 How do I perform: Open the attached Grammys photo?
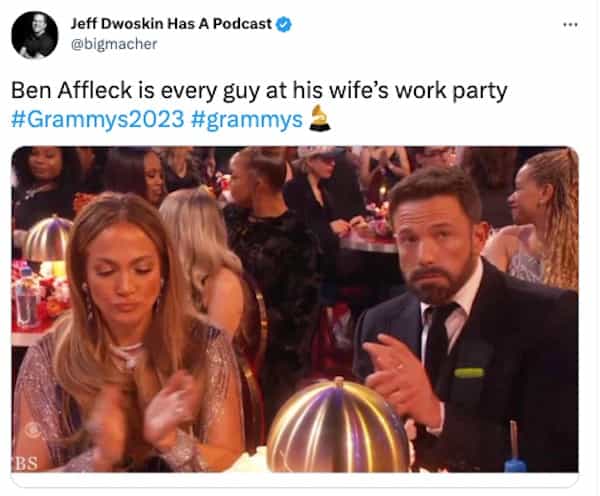(x=295, y=309)
